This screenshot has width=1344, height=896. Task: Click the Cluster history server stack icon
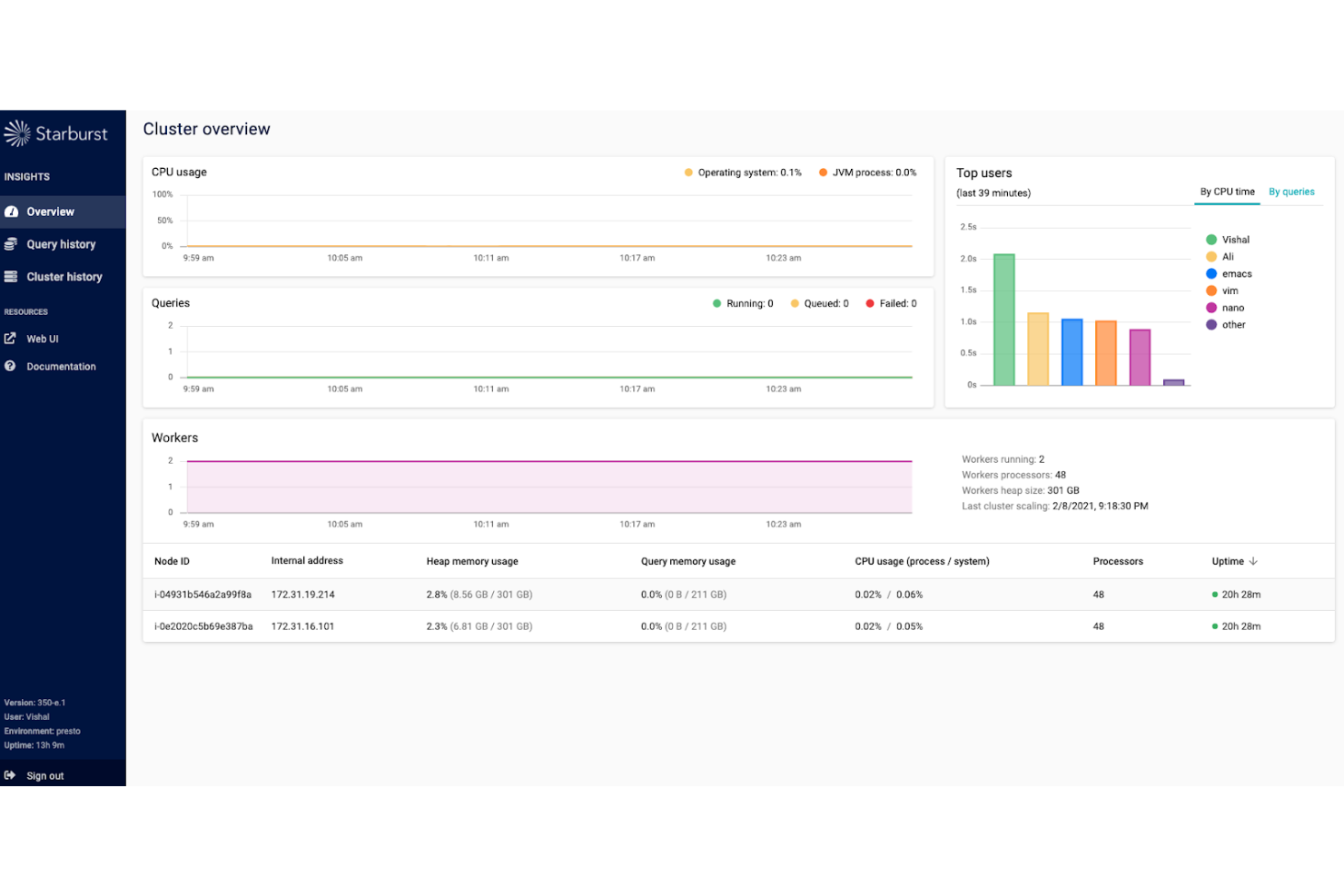13,277
